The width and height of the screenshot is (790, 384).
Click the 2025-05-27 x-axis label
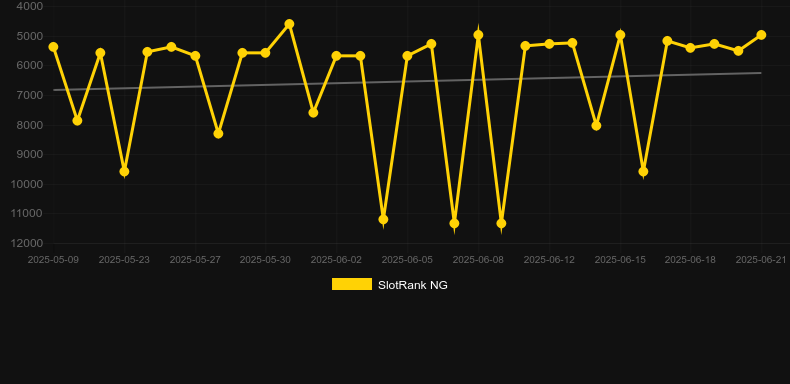[195, 260]
